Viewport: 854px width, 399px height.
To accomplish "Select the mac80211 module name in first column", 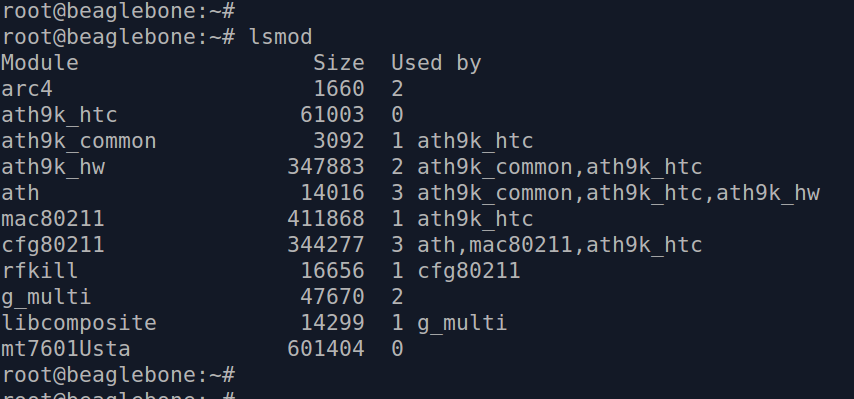I will click(x=53, y=219).
